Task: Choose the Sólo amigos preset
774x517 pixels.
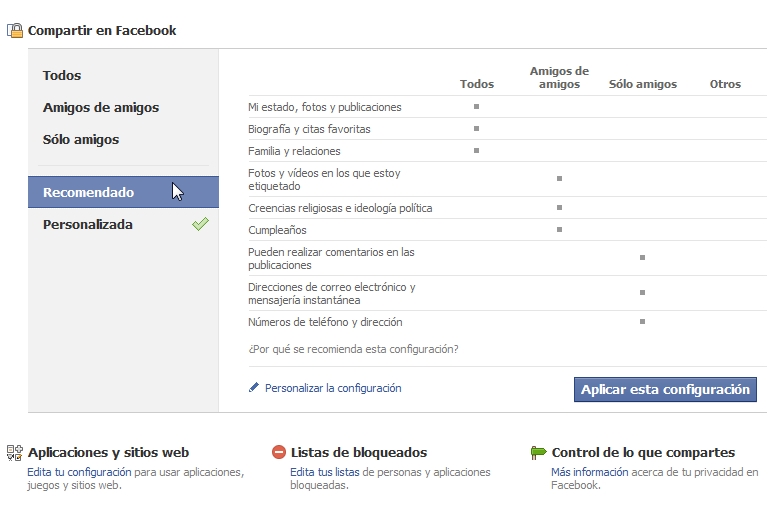Action: (x=81, y=140)
